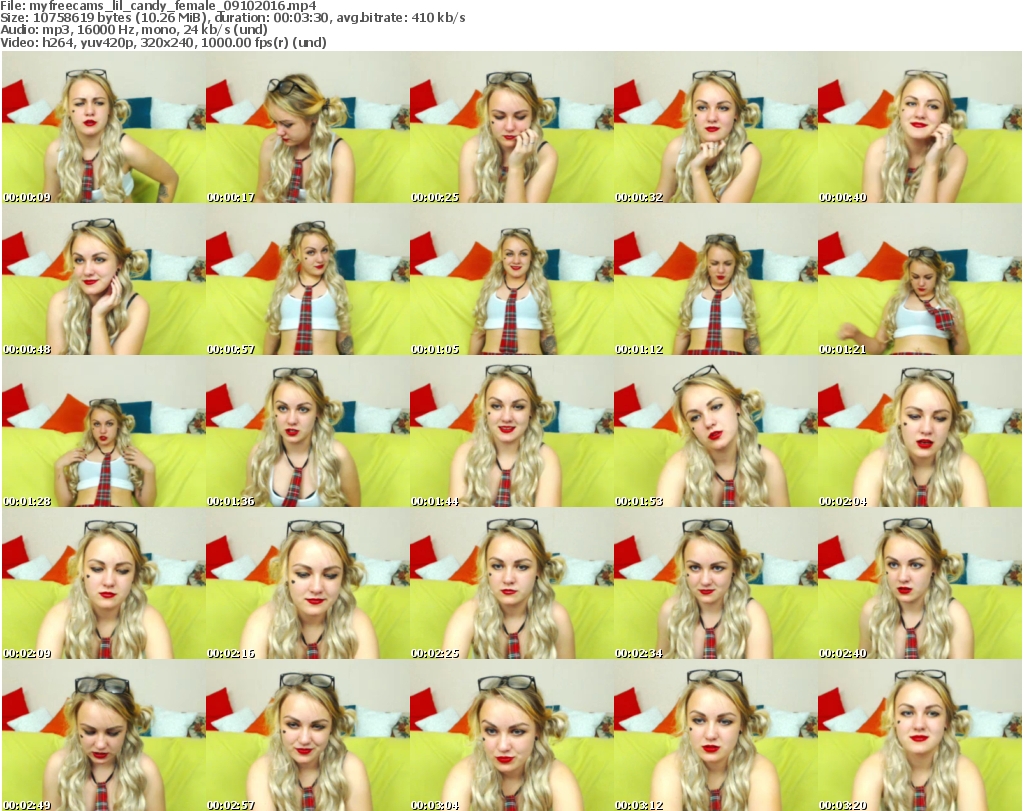The width and height of the screenshot is (1024, 811).
Task: Click the thumbnail stamped 00:03:12
Action: [x=715, y=735]
